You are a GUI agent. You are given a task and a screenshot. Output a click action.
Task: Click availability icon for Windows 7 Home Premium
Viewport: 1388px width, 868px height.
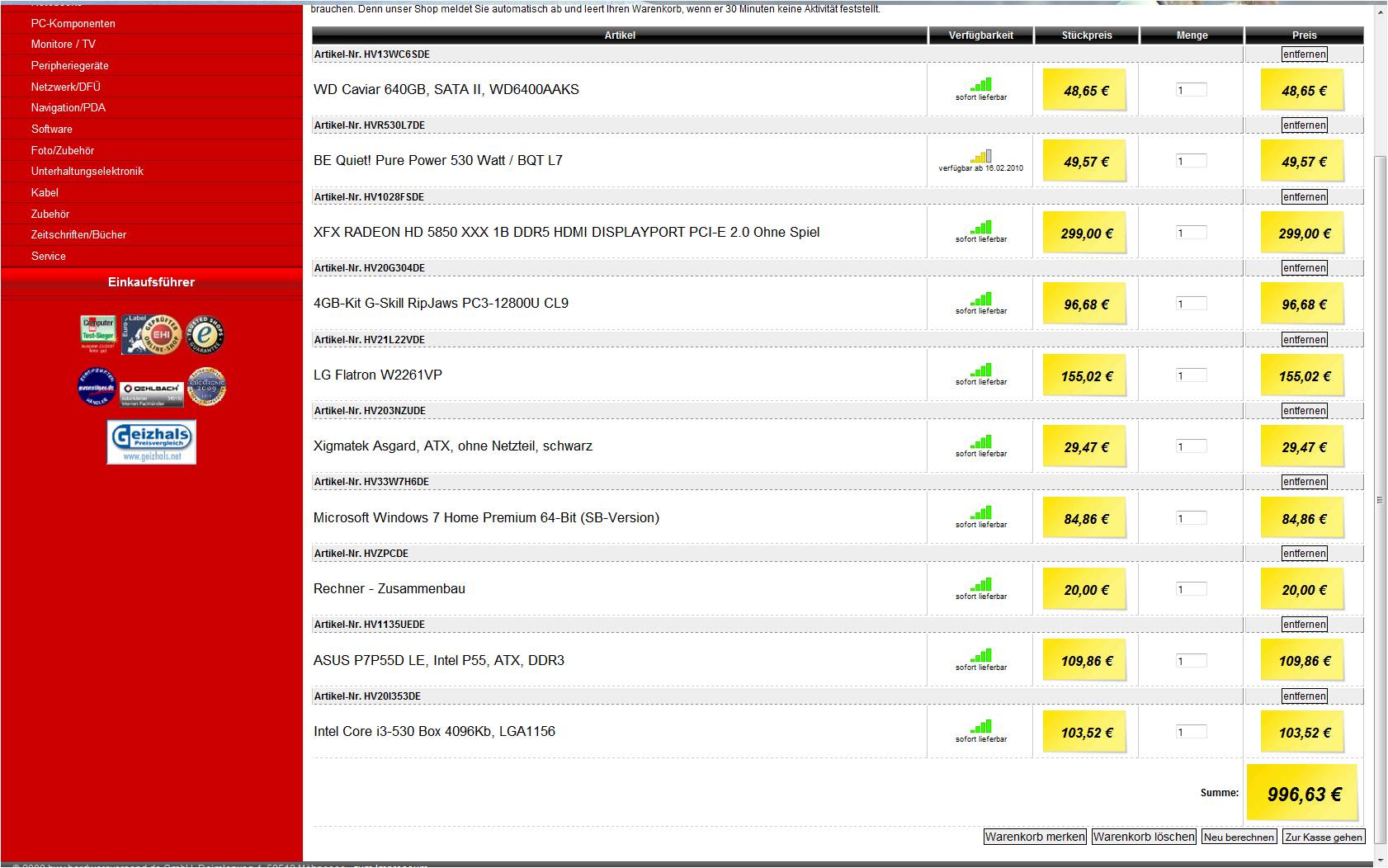click(x=981, y=512)
